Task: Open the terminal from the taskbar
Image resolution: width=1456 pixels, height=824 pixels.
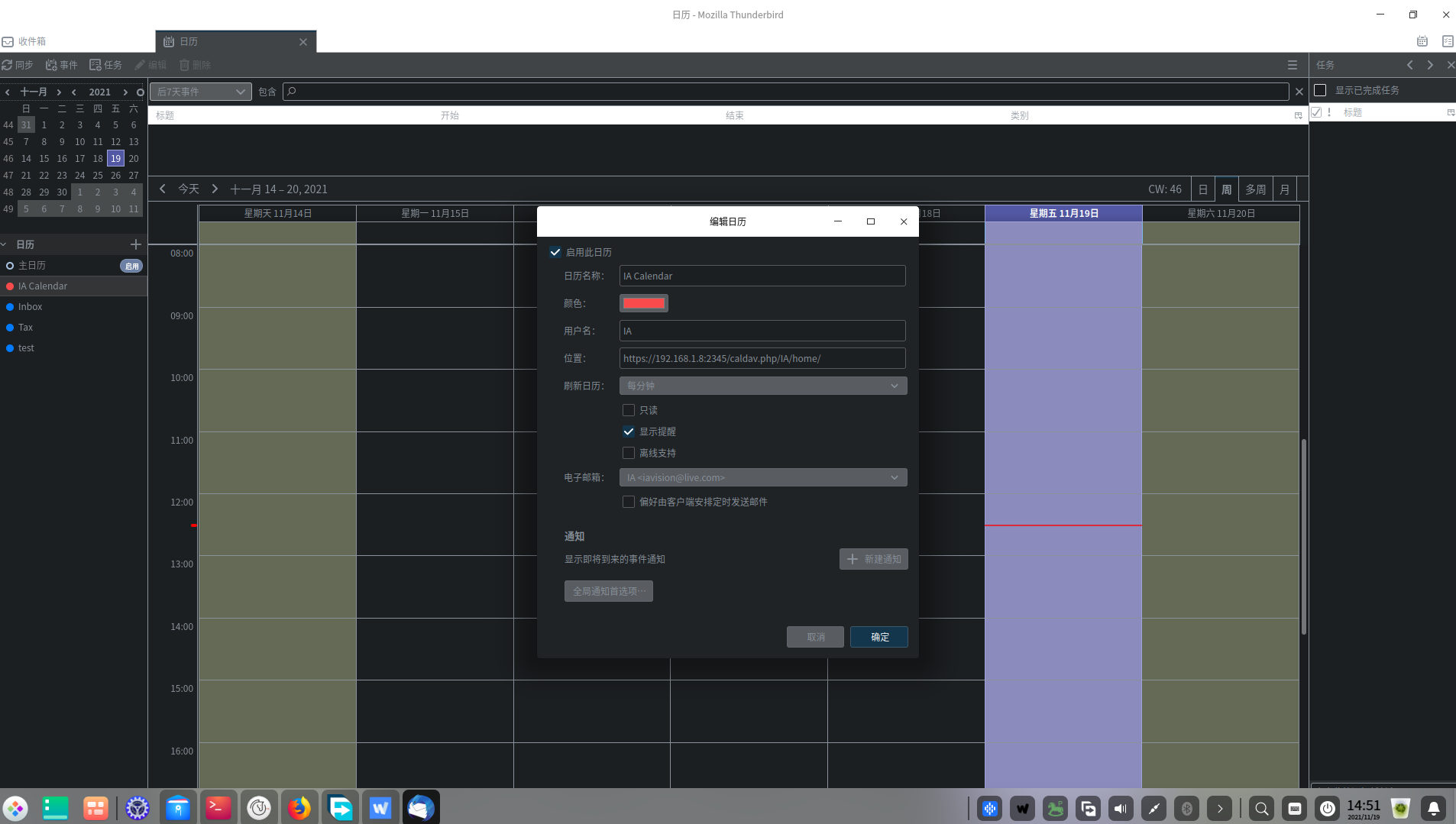Action: coord(218,807)
